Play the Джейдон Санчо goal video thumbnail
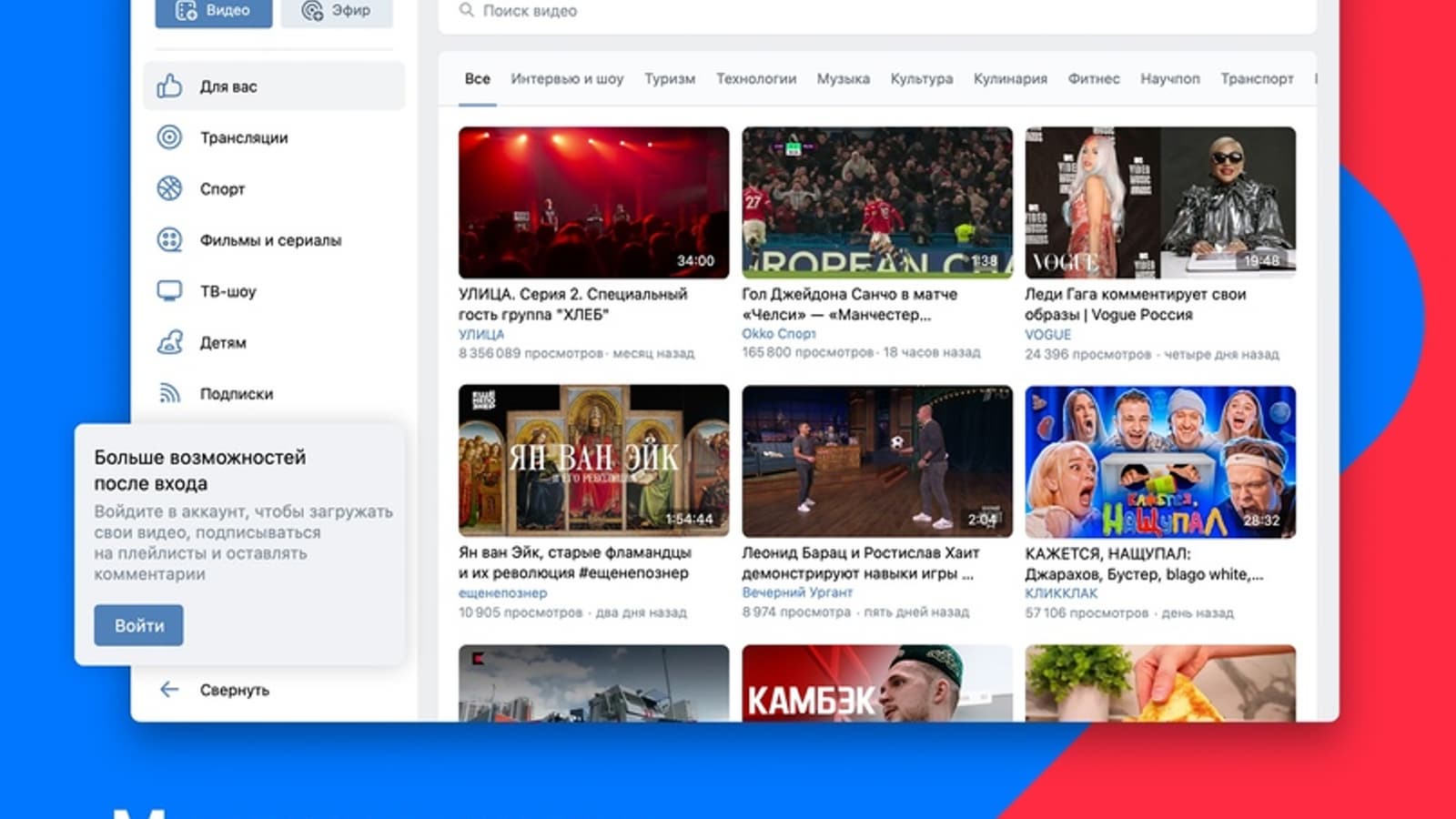This screenshot has width=1456, height=819. pos(877,202)
